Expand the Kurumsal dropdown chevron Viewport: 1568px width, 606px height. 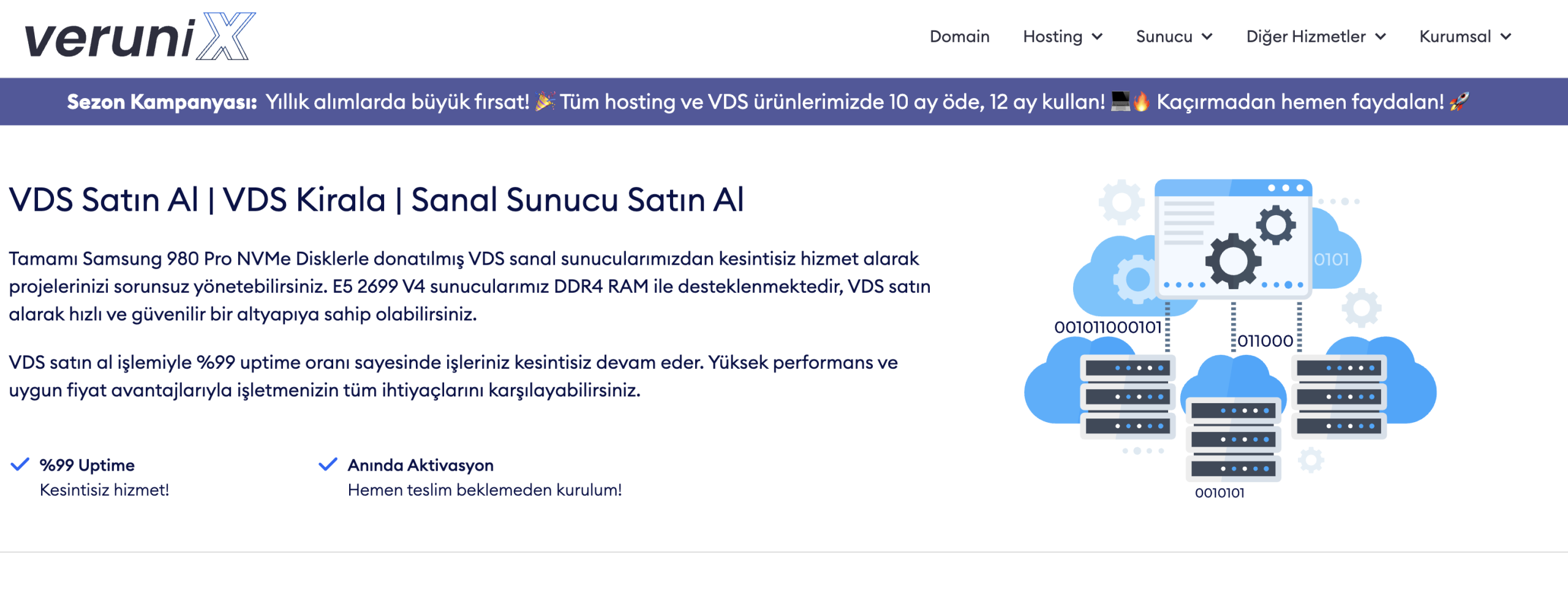click(1506, 37)
